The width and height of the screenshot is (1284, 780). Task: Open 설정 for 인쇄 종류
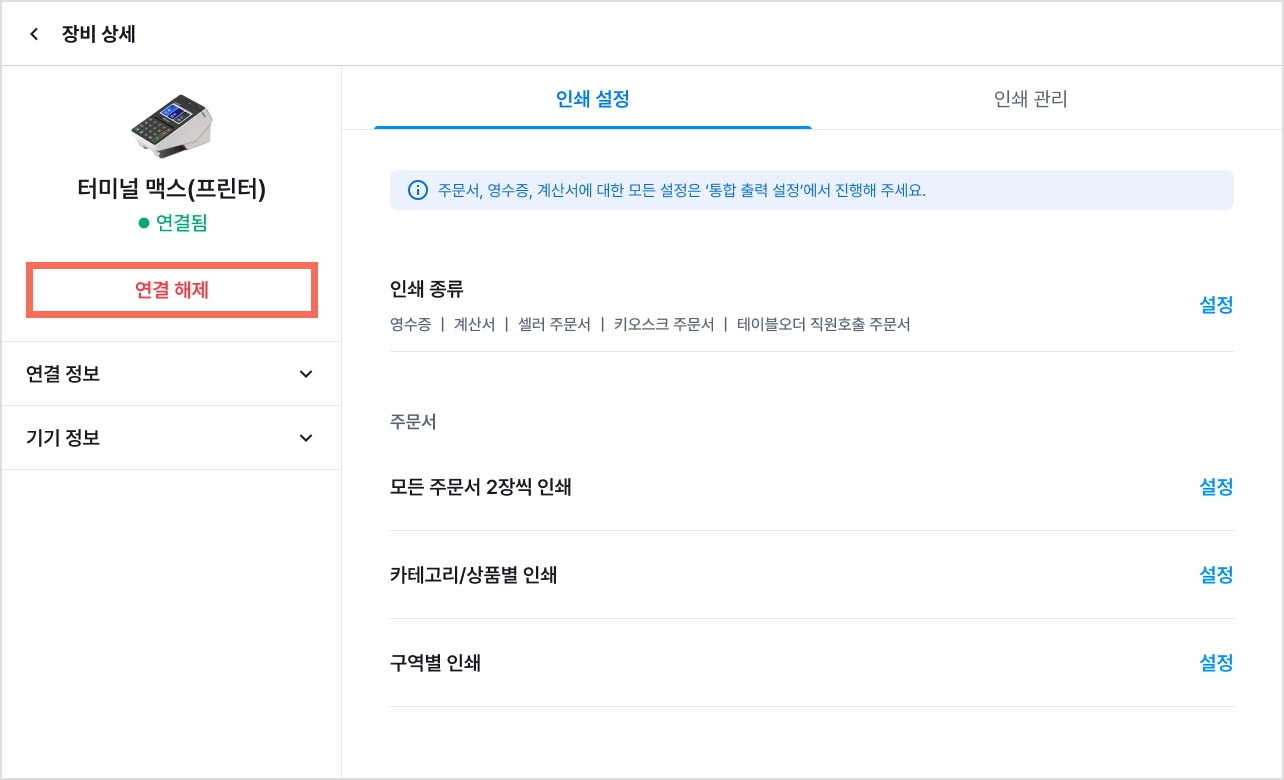[1216, 305]
